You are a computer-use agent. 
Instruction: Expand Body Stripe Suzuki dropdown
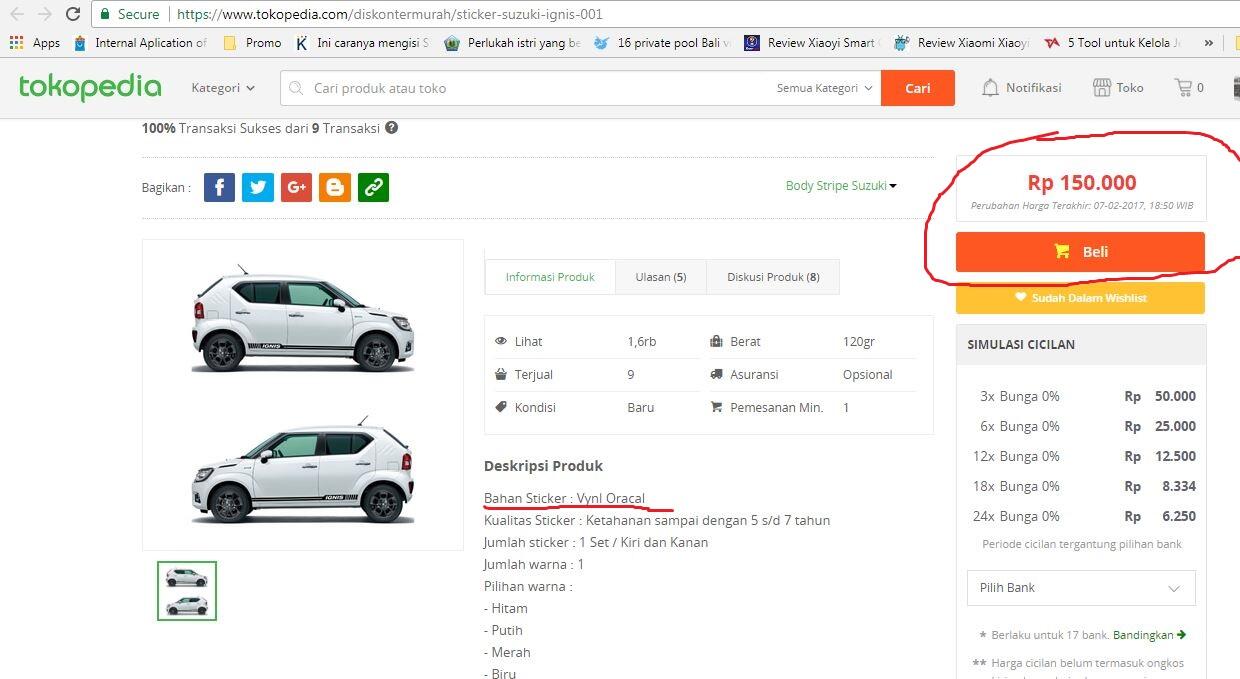click(x=841, y=186)
